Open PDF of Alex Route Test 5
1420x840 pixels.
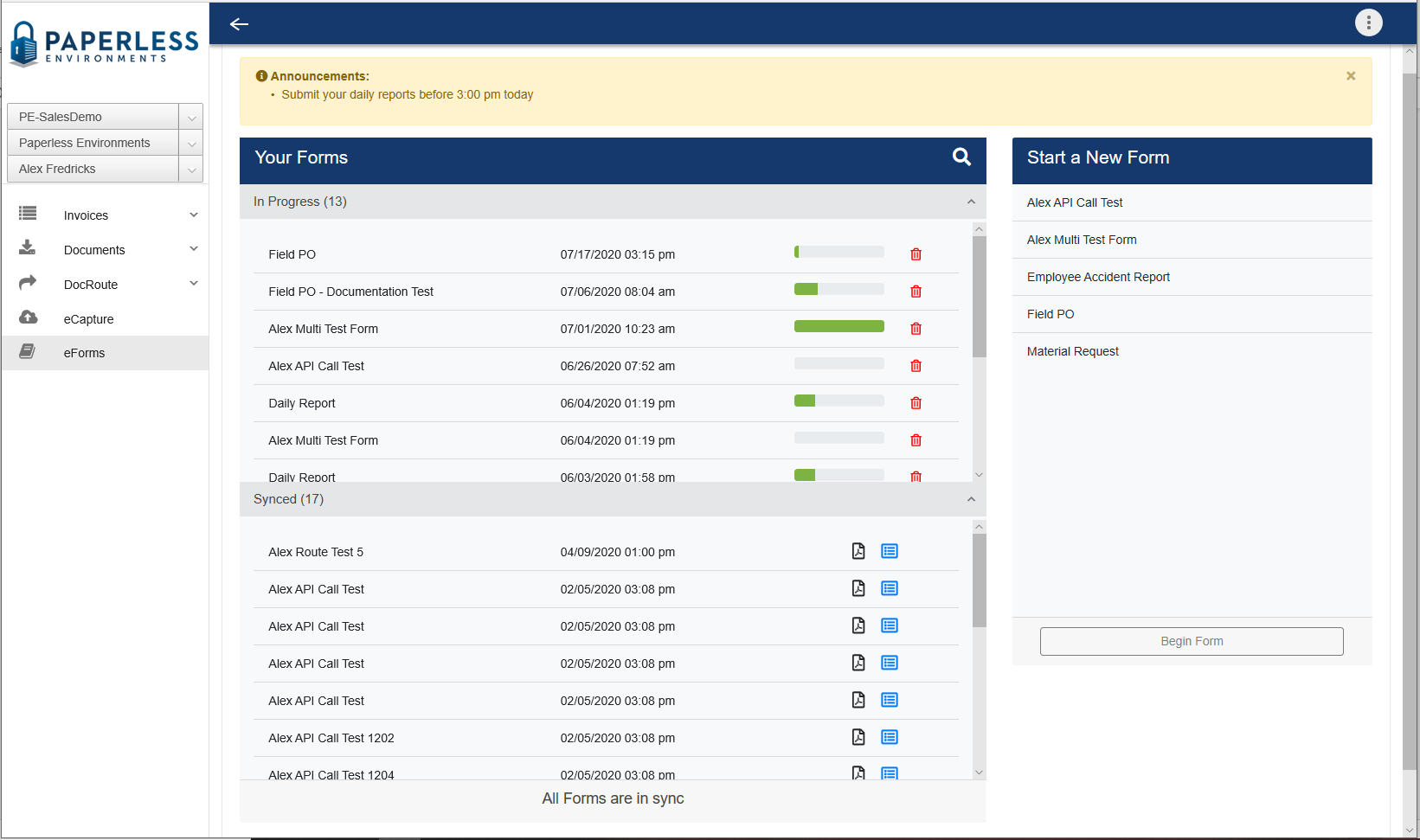point(858,551)
